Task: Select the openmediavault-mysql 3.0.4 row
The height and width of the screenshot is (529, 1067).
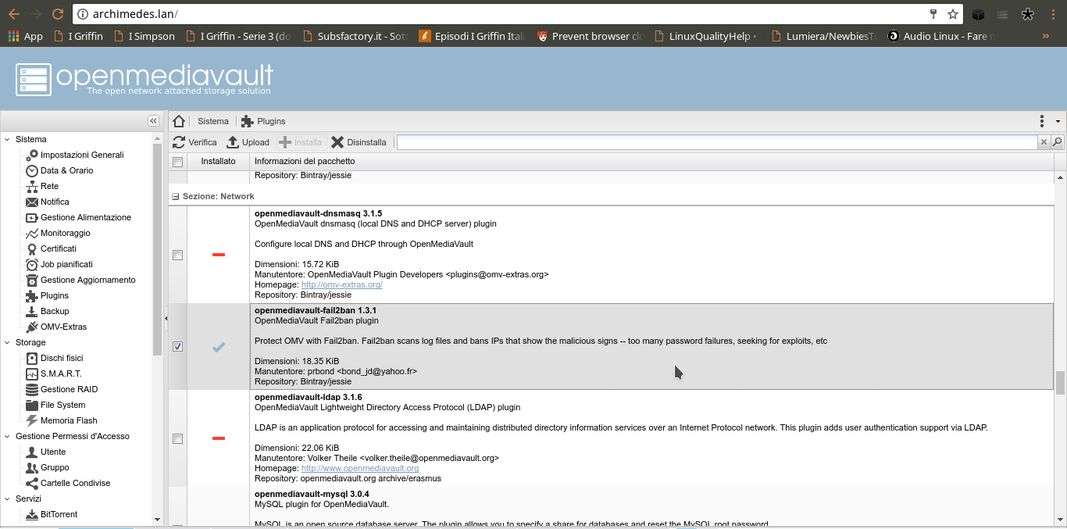Action: coord(610,507)
